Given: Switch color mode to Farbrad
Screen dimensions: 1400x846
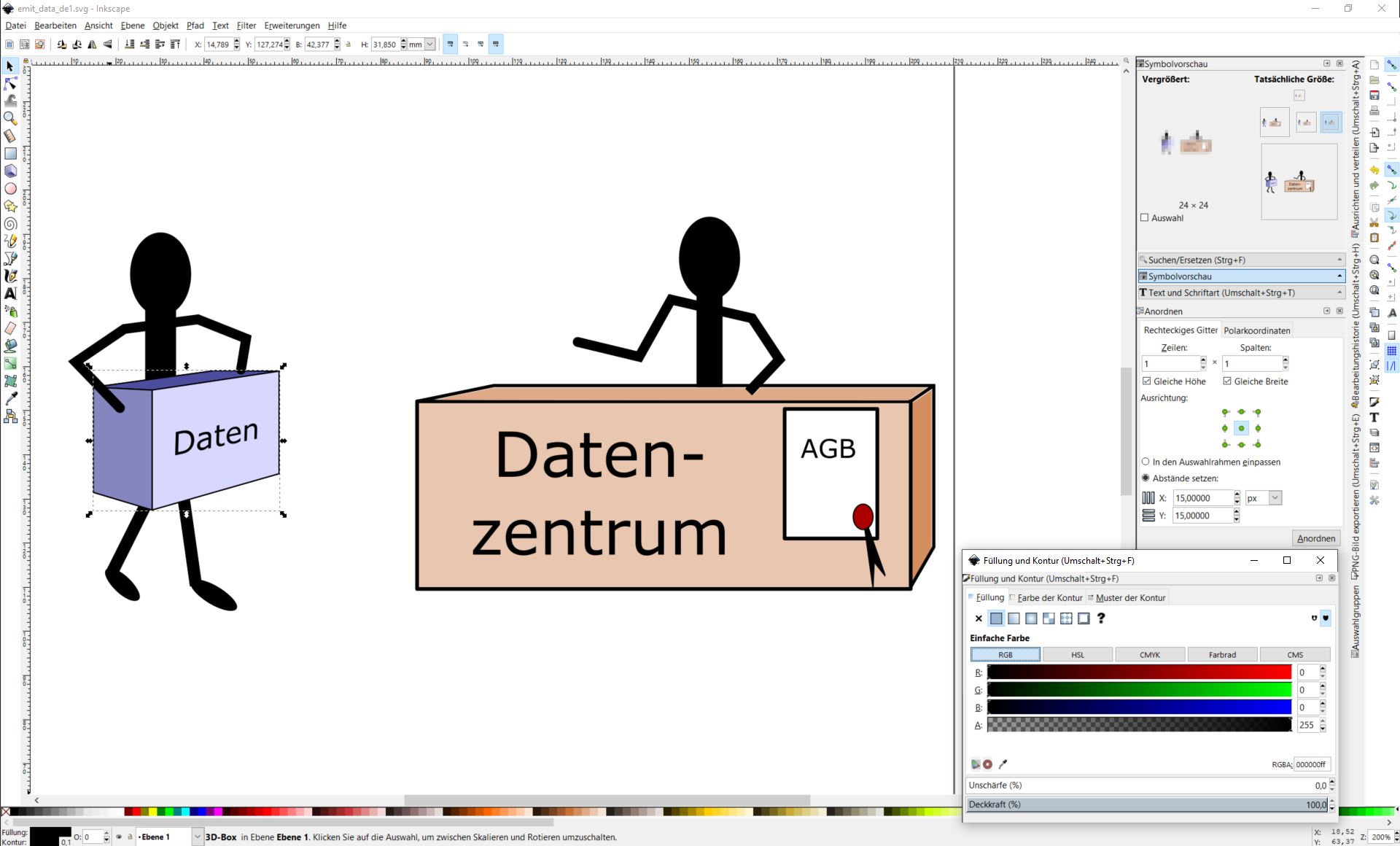Looking at the screenshot, I should click(x=1222, y=655).
